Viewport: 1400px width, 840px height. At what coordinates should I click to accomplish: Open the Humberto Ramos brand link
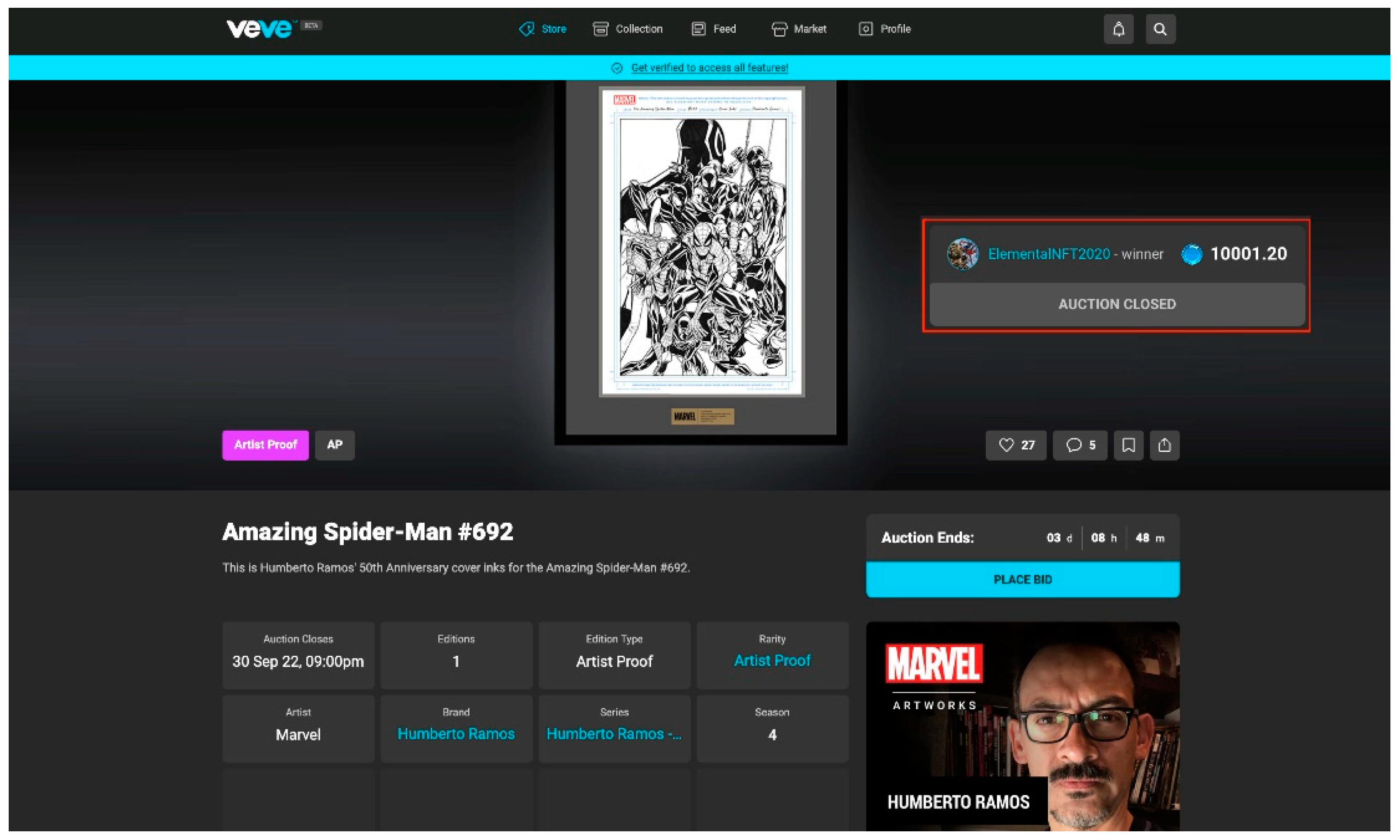tap(455, 733)
